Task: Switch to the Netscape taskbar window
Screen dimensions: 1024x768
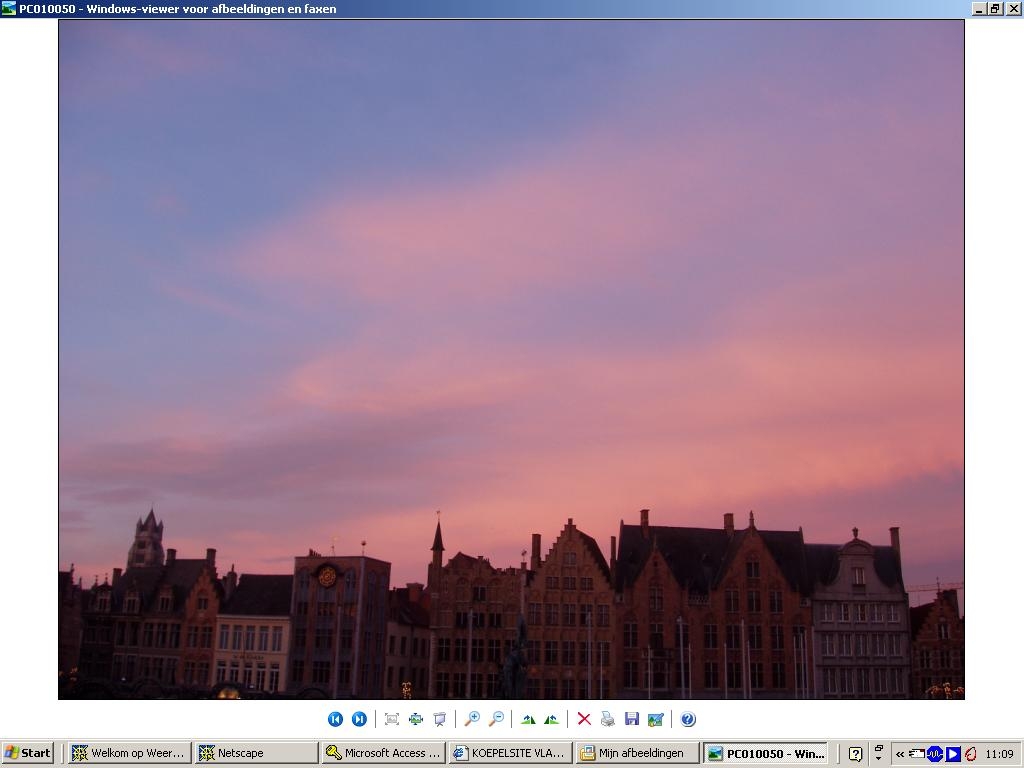Action: click(x=257, y=753)
